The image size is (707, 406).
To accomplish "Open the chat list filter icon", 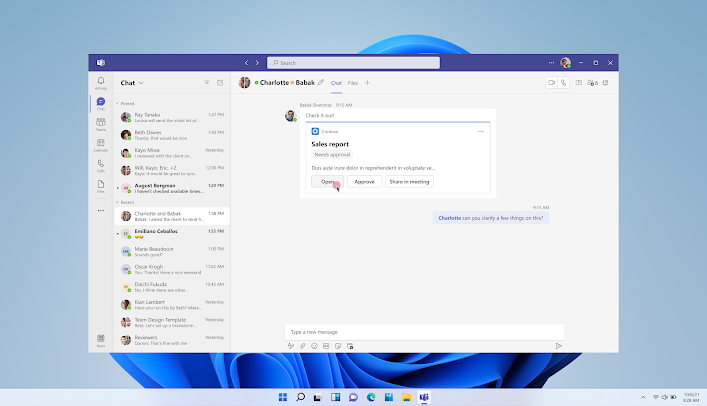I will pos(207,83).
